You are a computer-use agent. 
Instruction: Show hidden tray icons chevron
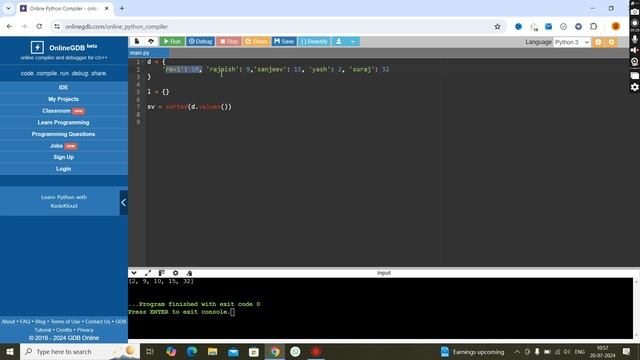pyautogui.click(x=517, y=351)
